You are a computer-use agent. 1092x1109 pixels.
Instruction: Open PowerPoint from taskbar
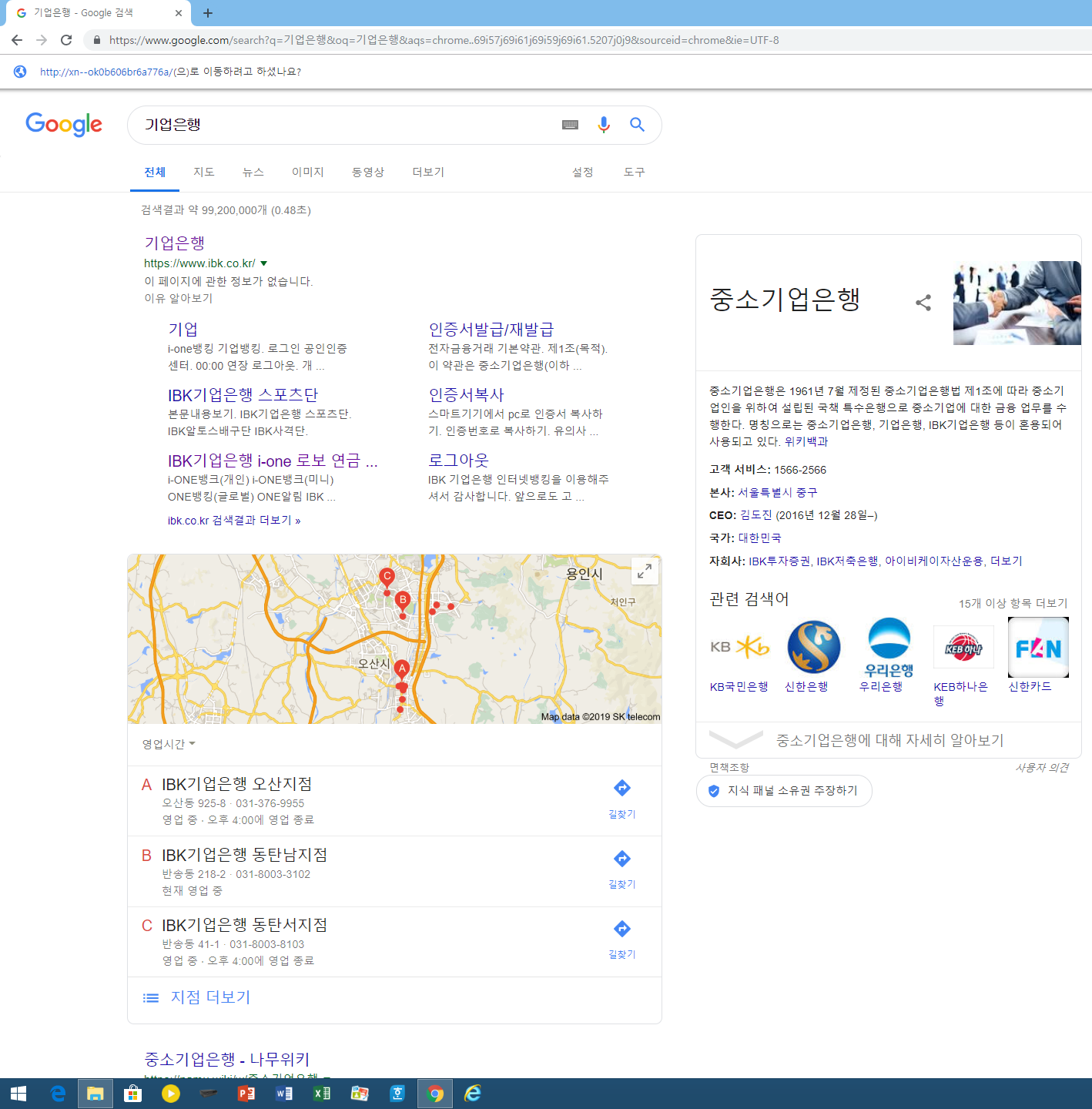246,1094
